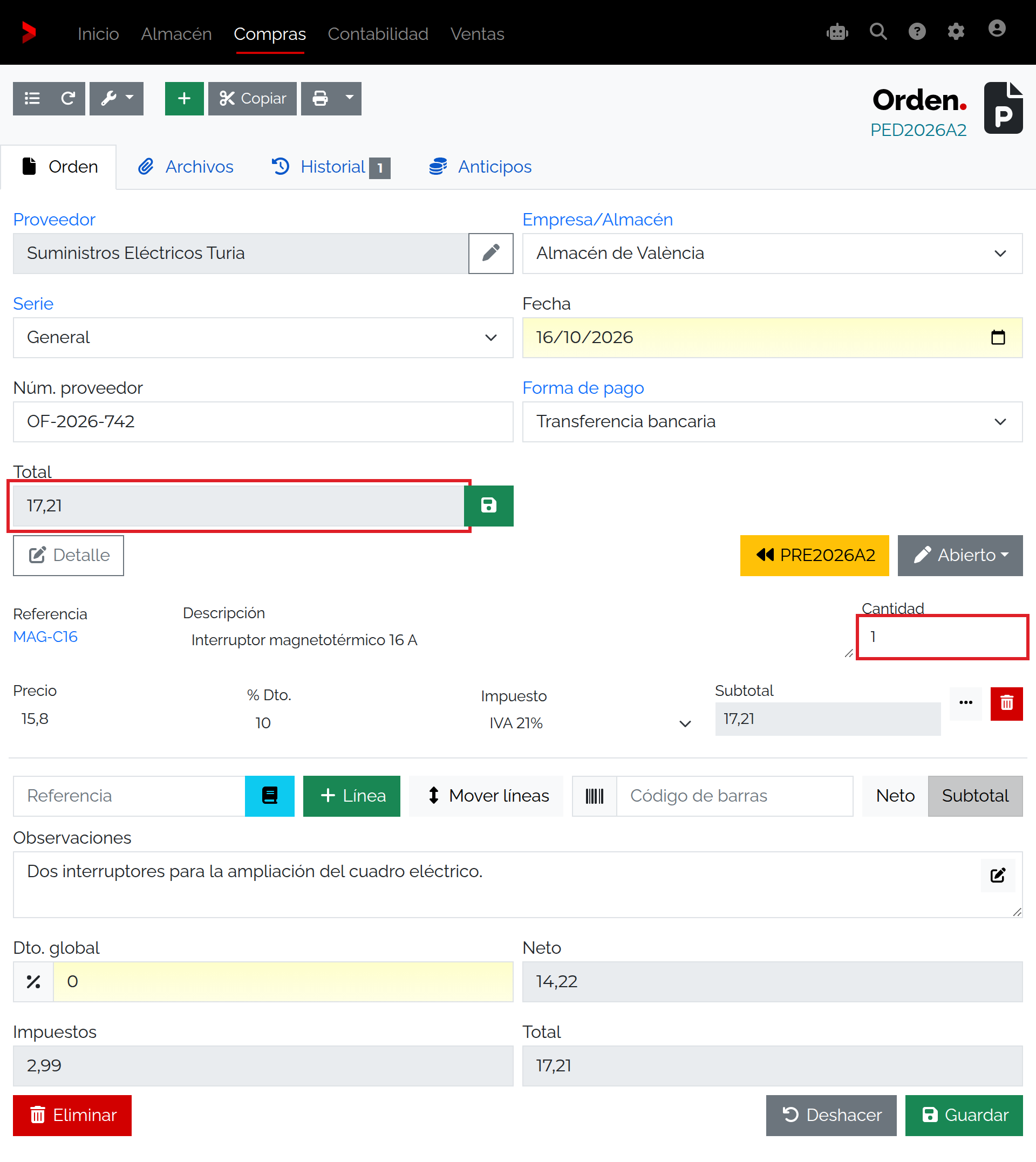The height and width of the screenshot is (1162, 1036).
Task: Select the Subtotal toggle option
Action: tap(975, 796)
